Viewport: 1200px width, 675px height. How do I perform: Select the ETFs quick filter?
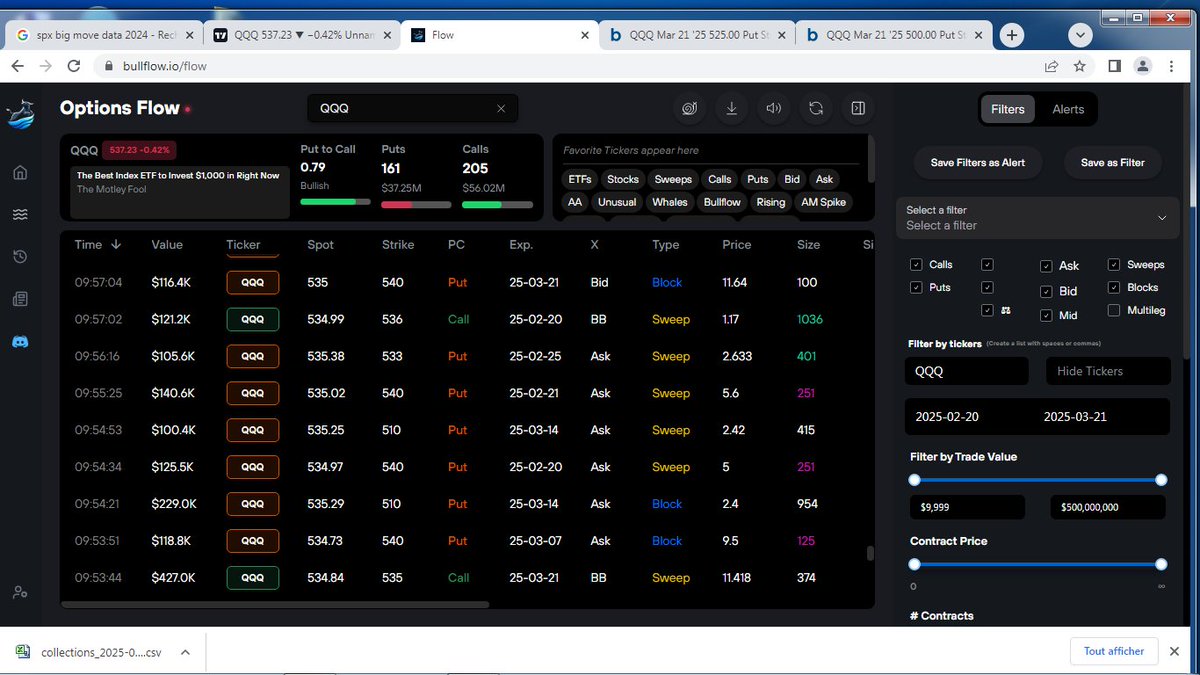(579, 179)
